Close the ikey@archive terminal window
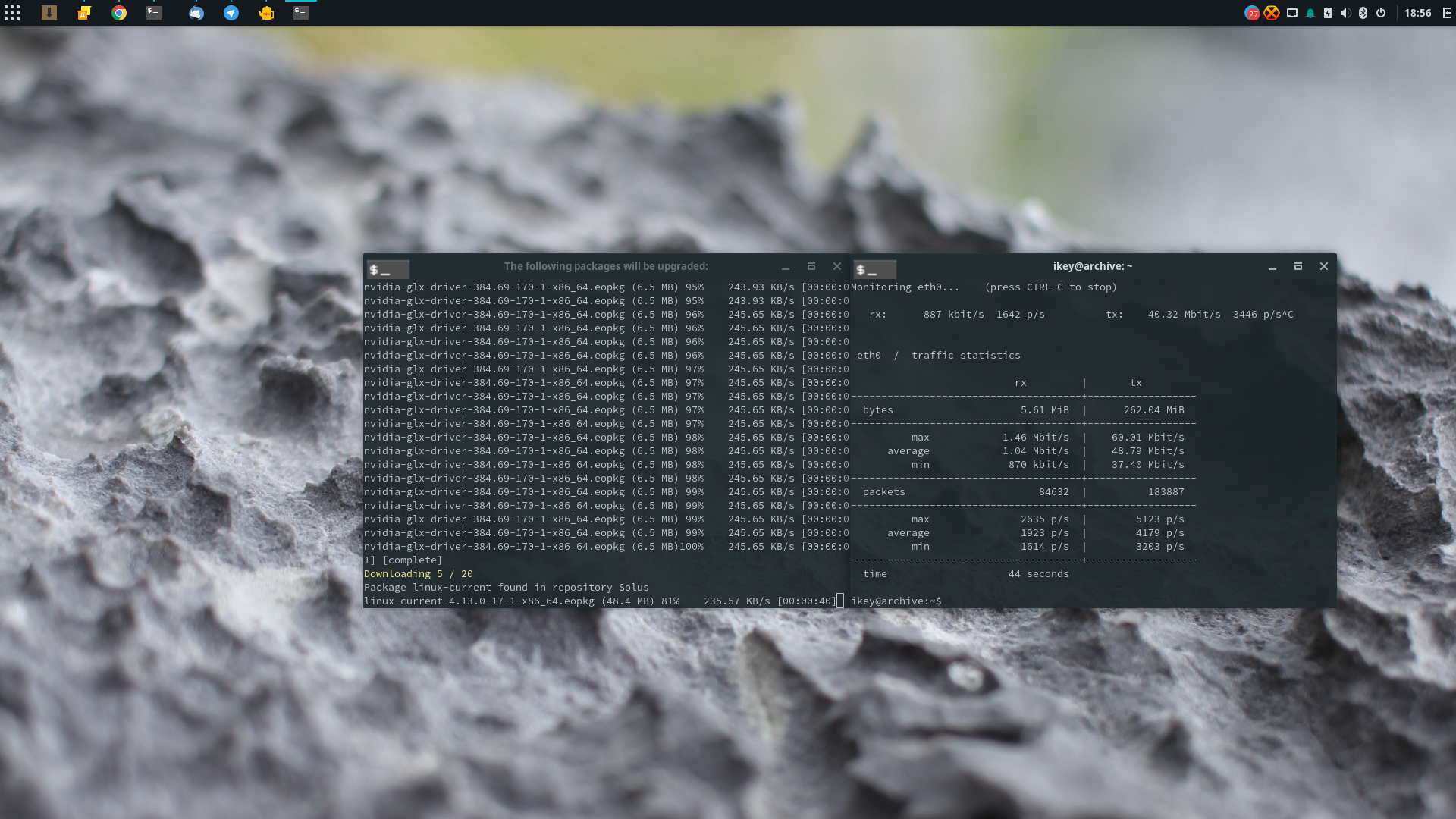 [1324, 266]
